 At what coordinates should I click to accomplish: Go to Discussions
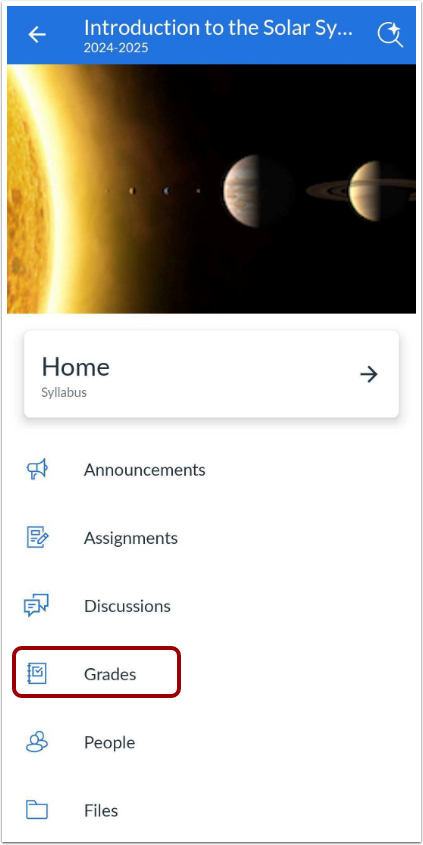[211, 606]
